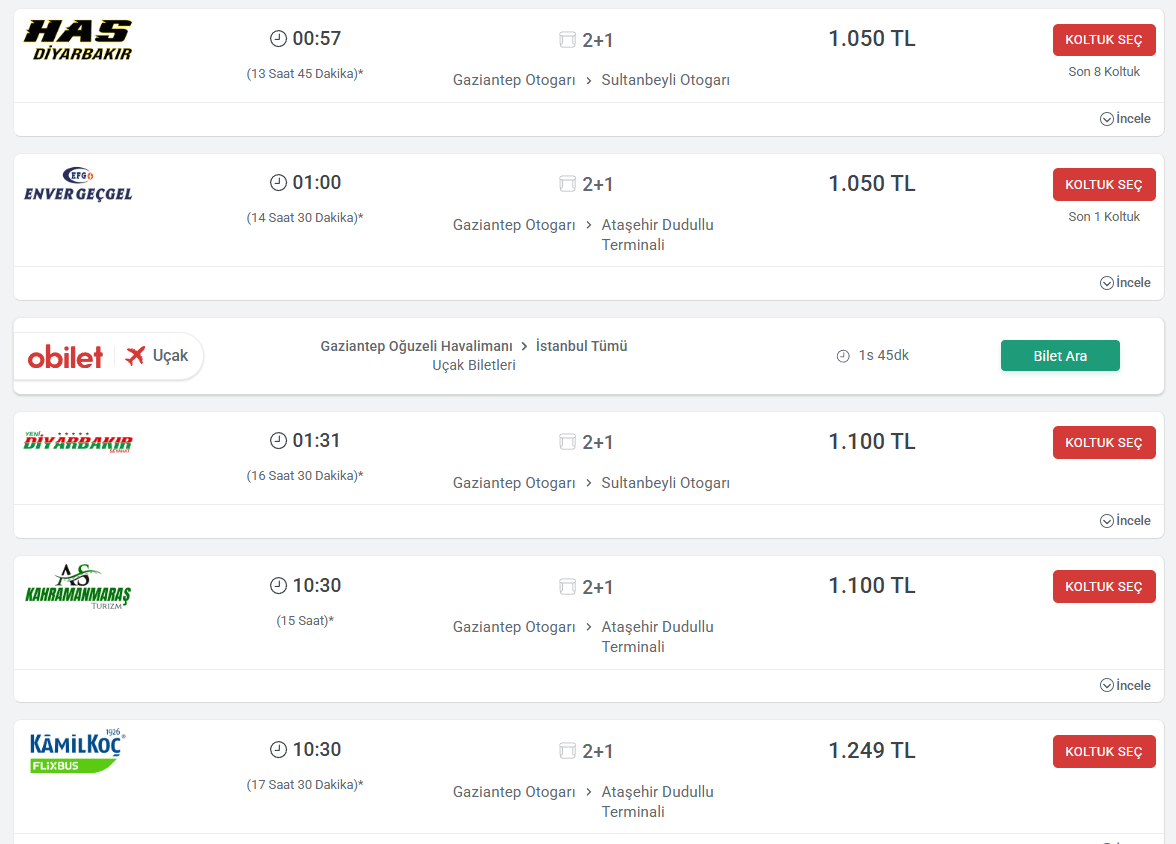Expand İncele for the 01:00 Enver Geçgel trip

tap(1125, 283)
